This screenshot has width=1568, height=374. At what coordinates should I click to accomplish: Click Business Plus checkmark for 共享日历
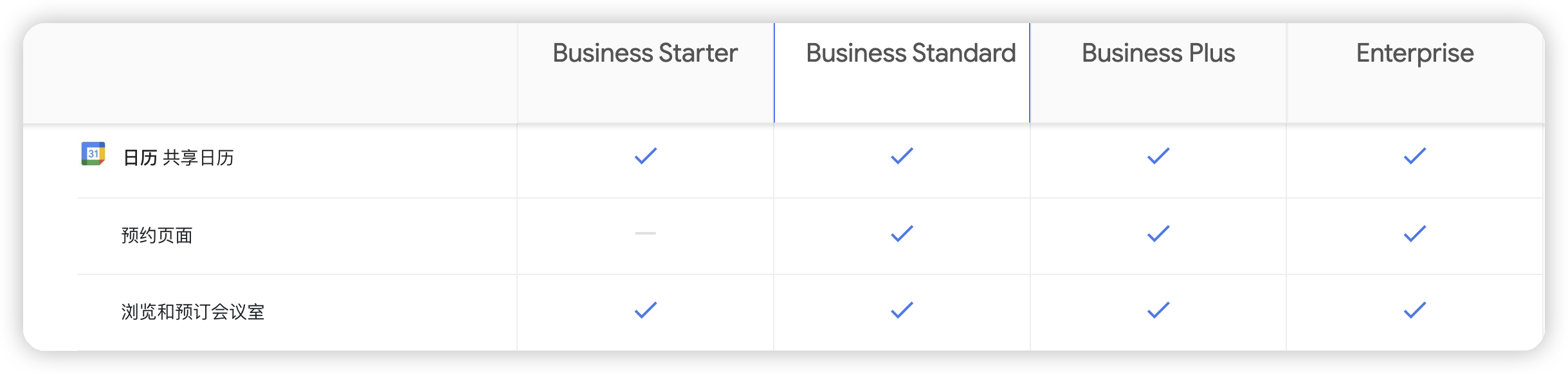click(1158, 156)
